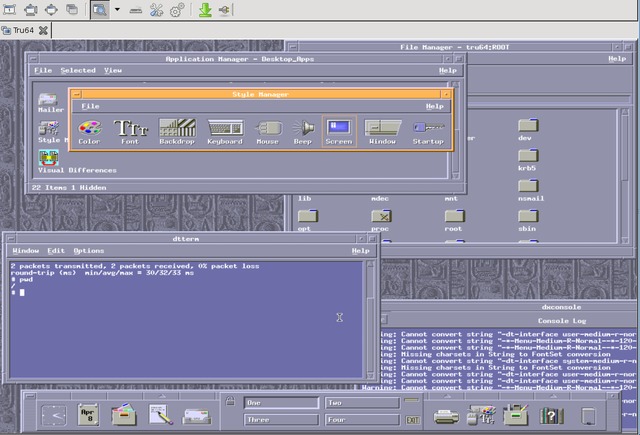Click the clock on the front panel
This screenshot has width=640, height=435.
(53, 416)
